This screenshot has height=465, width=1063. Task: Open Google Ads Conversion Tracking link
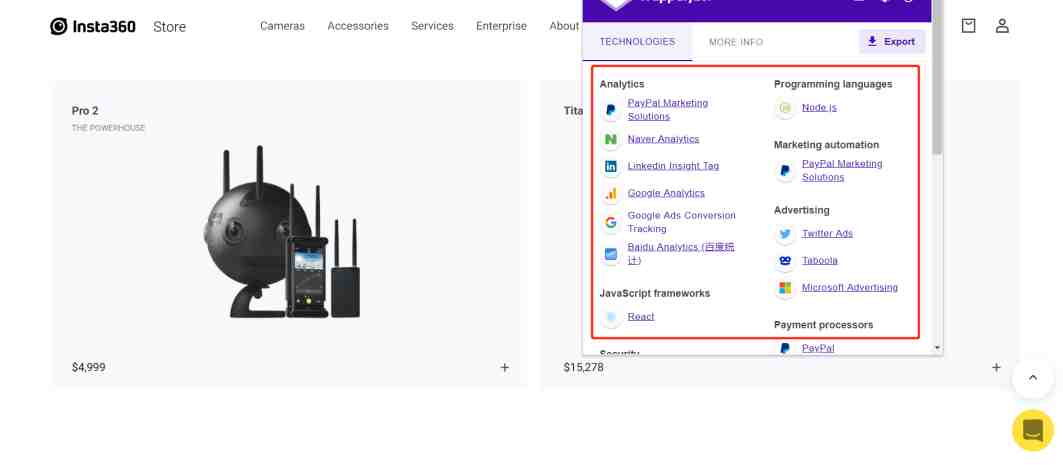click(681, 222)
